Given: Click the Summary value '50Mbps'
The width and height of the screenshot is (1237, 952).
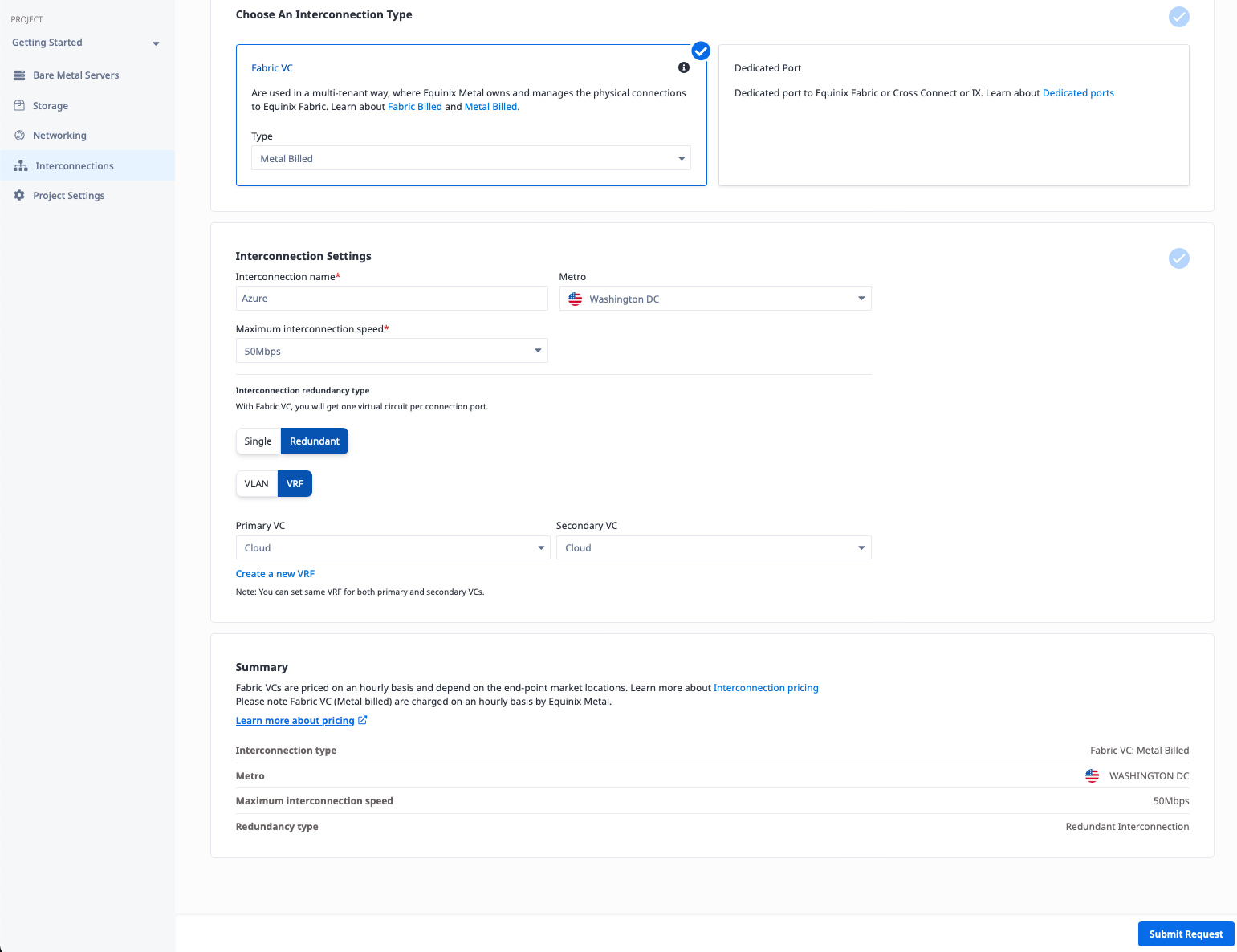Looking at the screenshot, I should 1171,801.
